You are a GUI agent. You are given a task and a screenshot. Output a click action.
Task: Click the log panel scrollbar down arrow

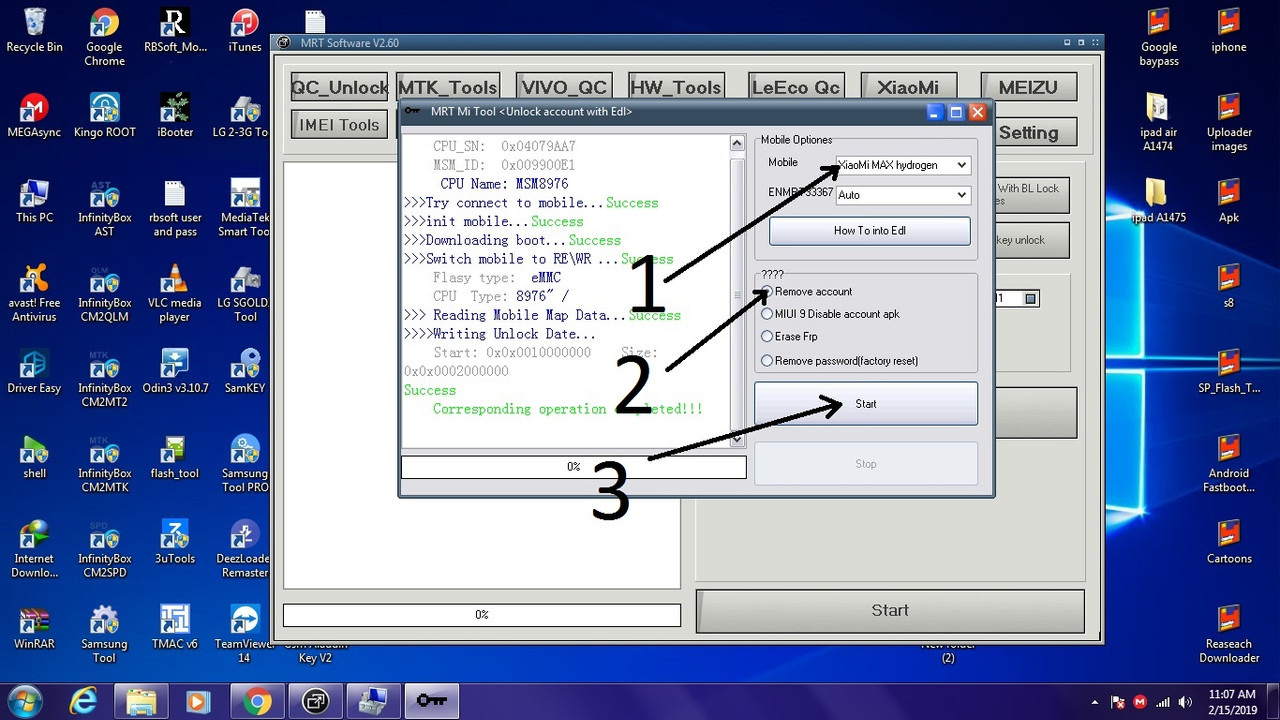[x=737, y=438]
